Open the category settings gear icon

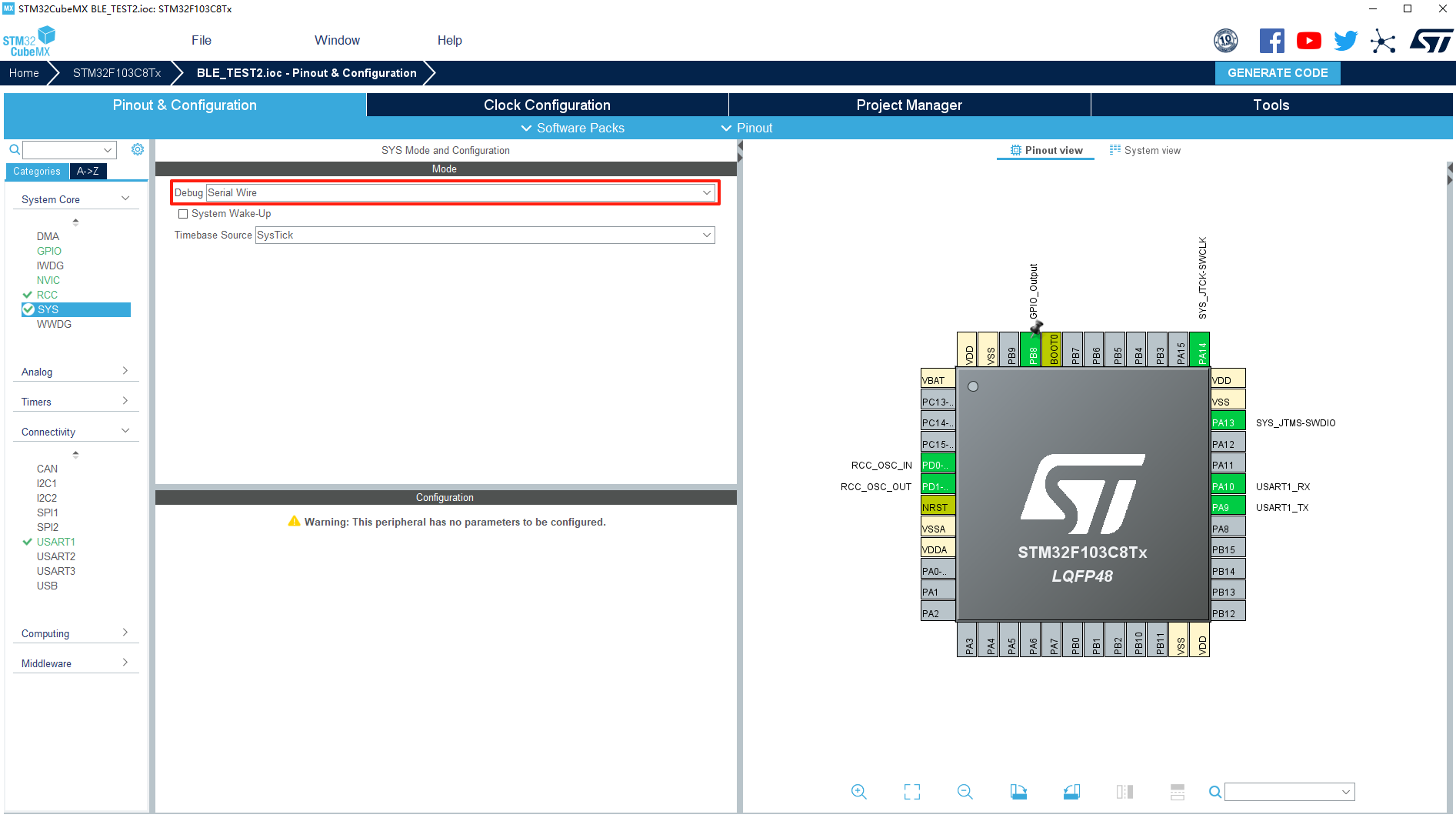[x=138, y=149]
